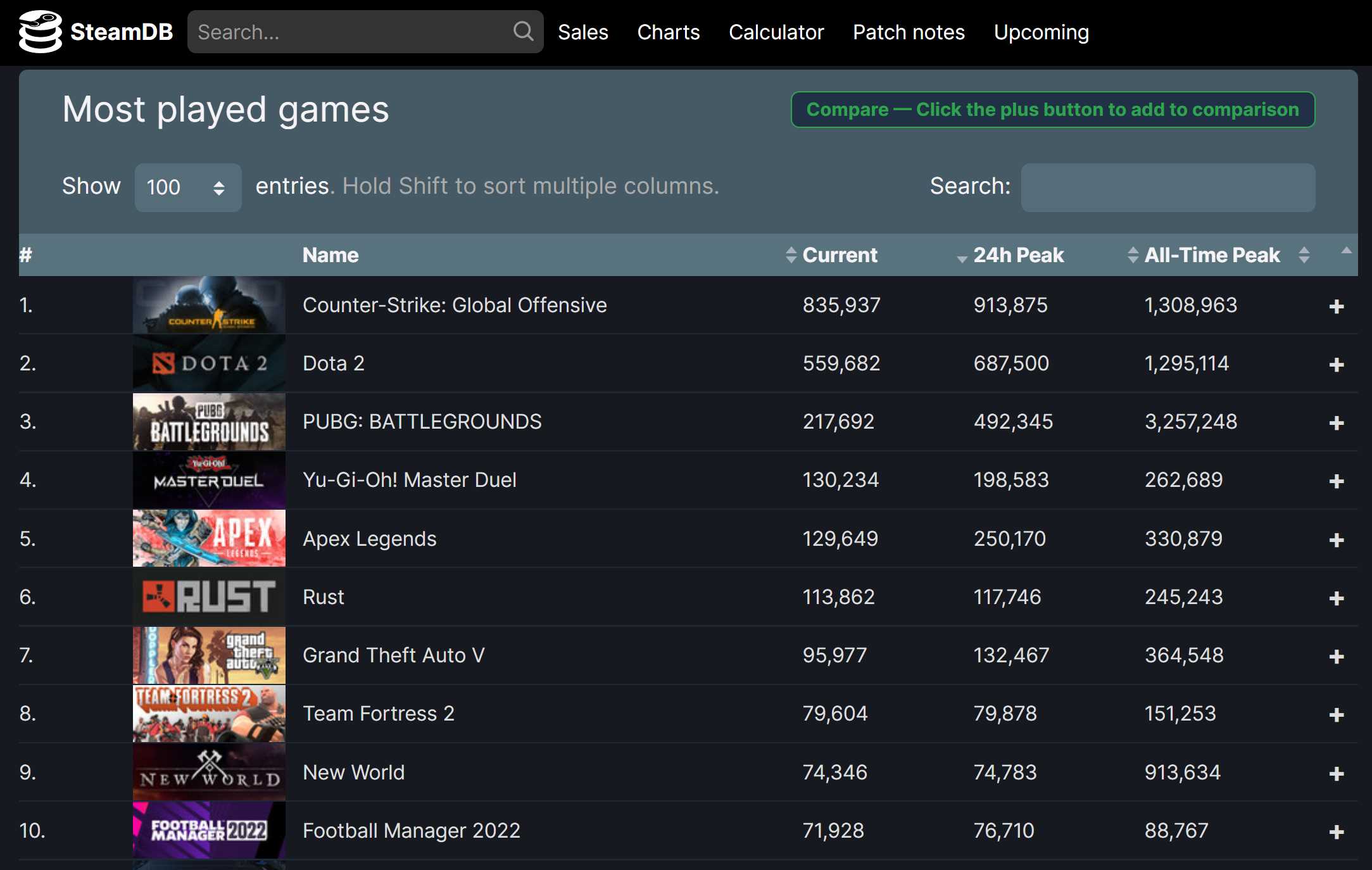Open the Football Manager 2022 link
The height and width of the screenshot is (870, 1372).
coord(412,831)
